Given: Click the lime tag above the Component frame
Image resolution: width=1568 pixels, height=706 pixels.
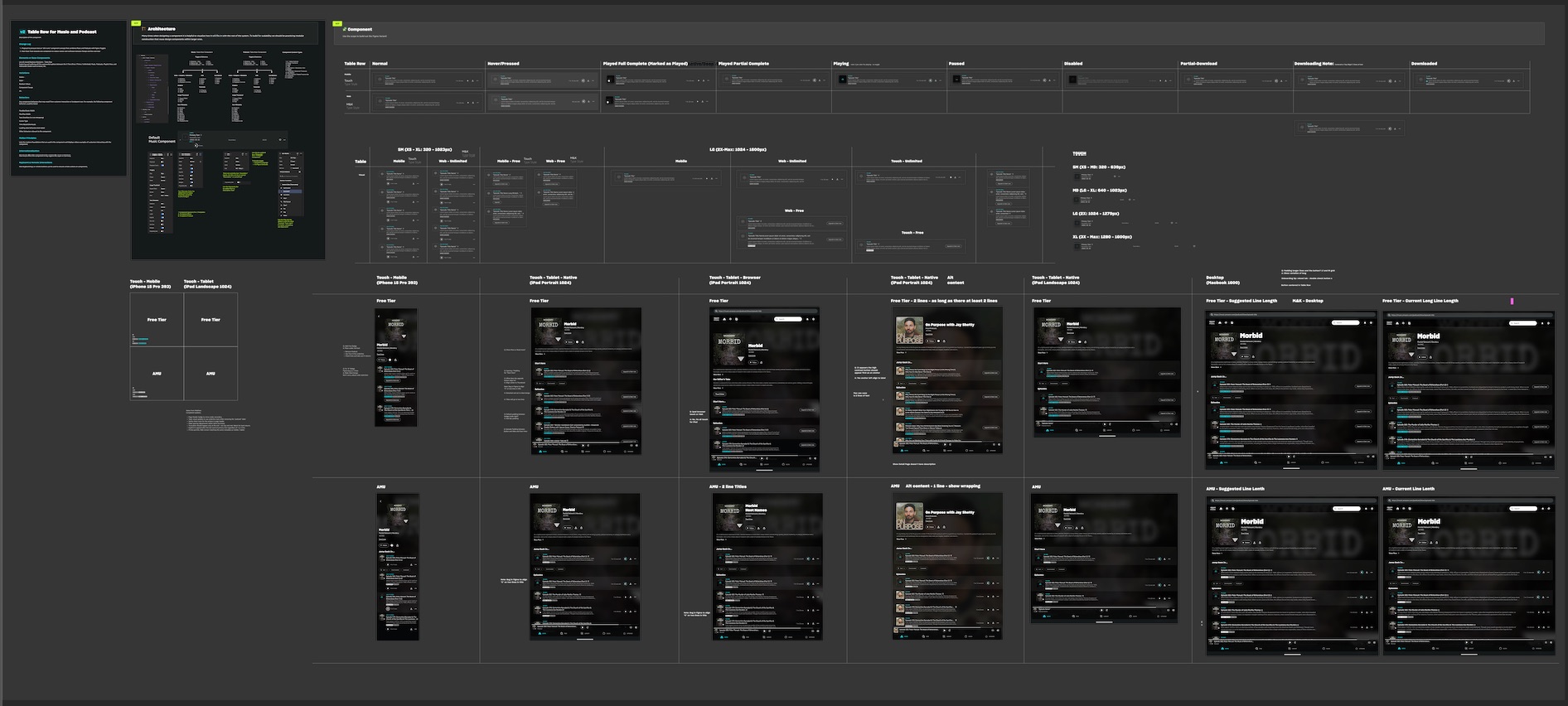Looking at the screenshot, I should tap(336, 23).
